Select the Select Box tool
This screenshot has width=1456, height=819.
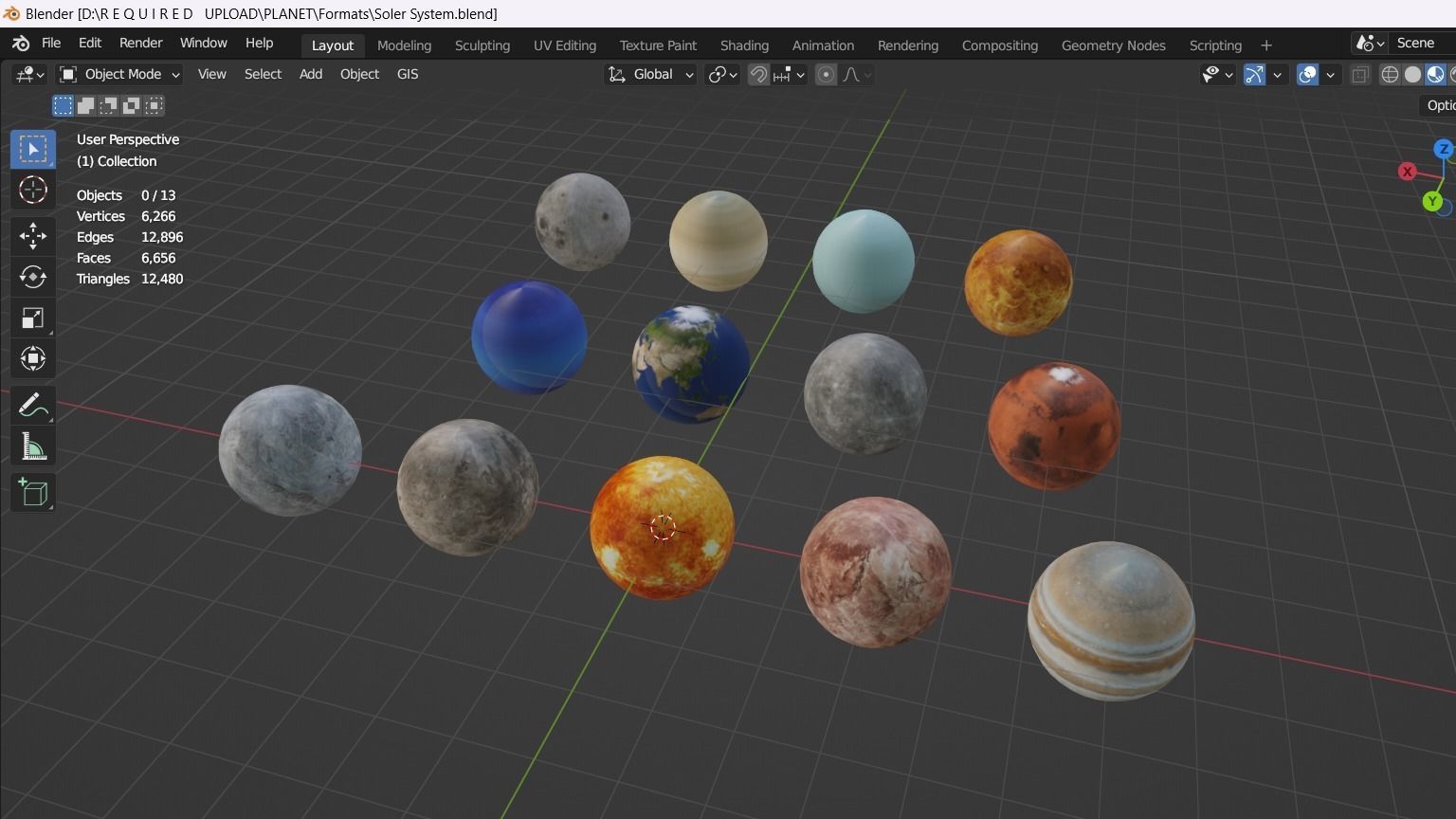[x=33, y=150]
